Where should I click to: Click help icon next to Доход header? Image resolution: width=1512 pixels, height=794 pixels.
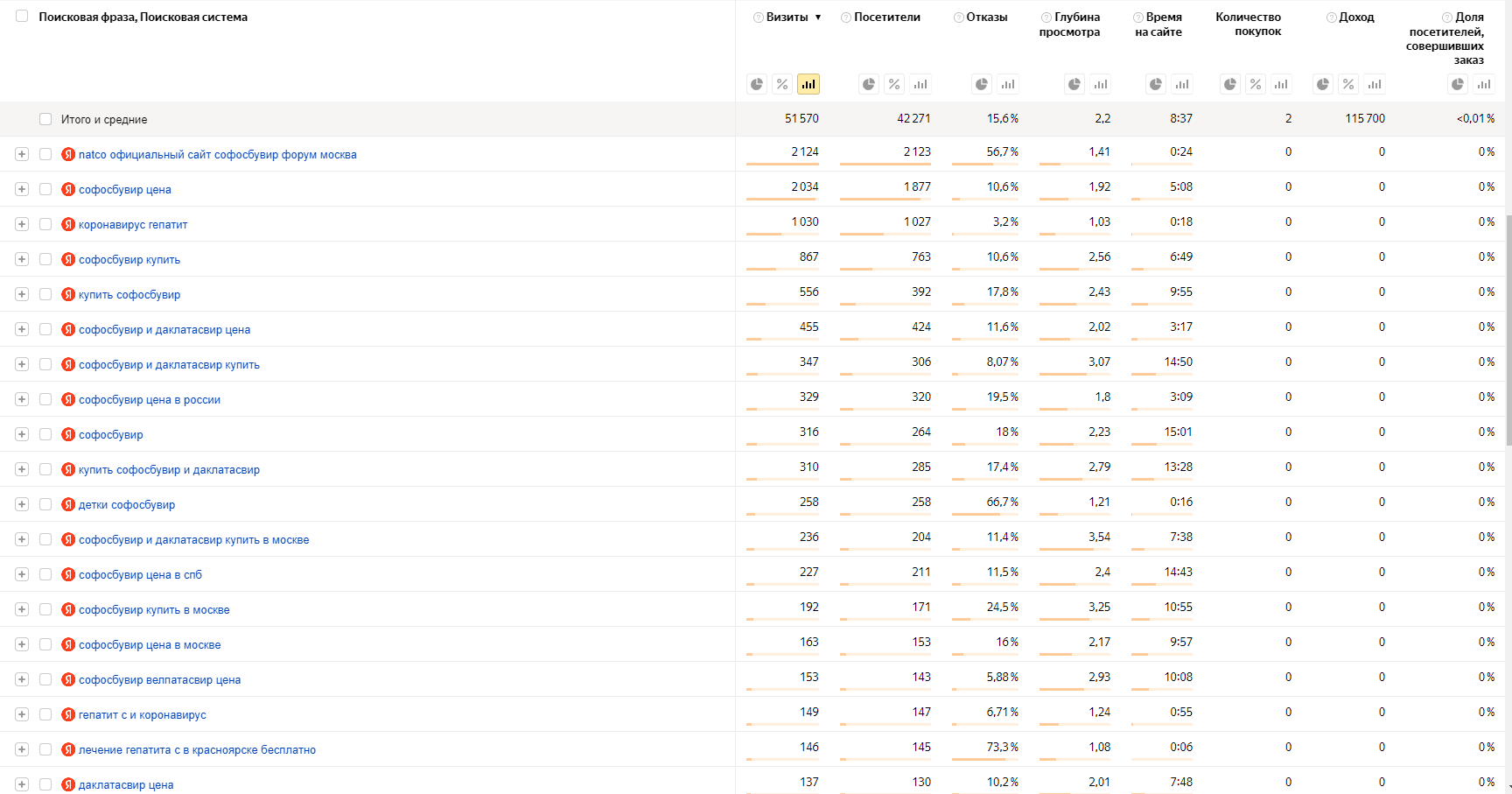click(1331, 18)
